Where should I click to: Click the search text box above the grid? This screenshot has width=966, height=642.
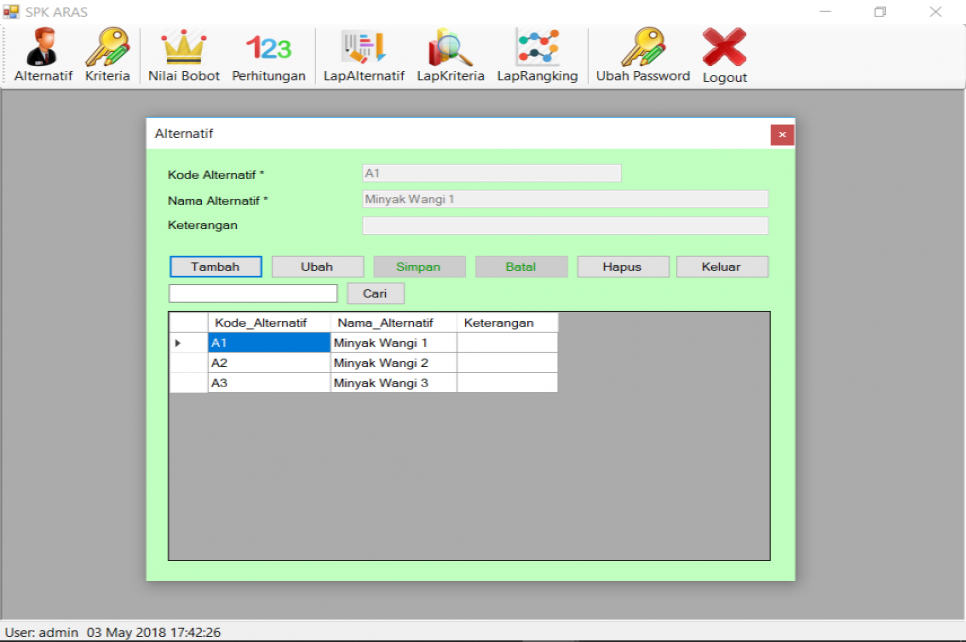(x=253, y=293)
